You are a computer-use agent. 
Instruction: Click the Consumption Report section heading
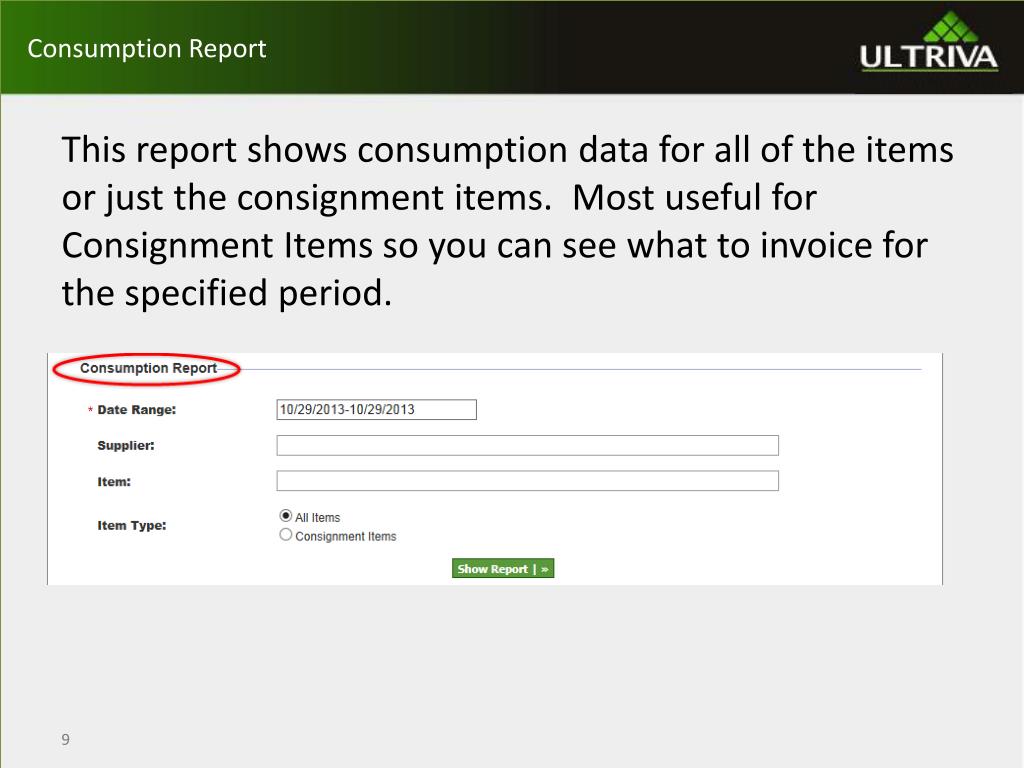pyautogui.click(x=148, y=368)
